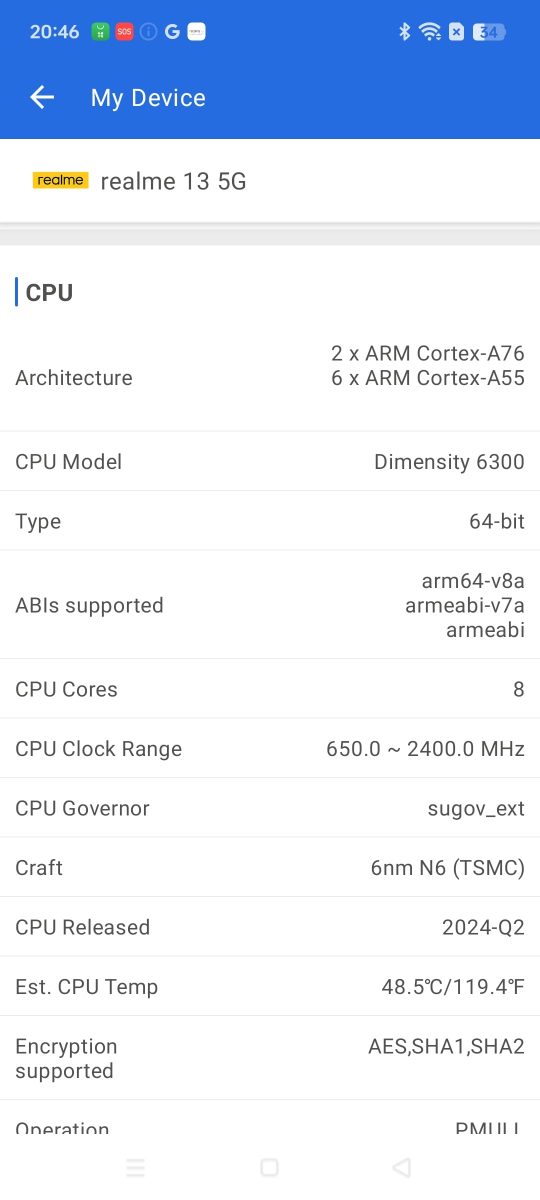
Task: Tap the realme brand logo
Action: [60, 180]
